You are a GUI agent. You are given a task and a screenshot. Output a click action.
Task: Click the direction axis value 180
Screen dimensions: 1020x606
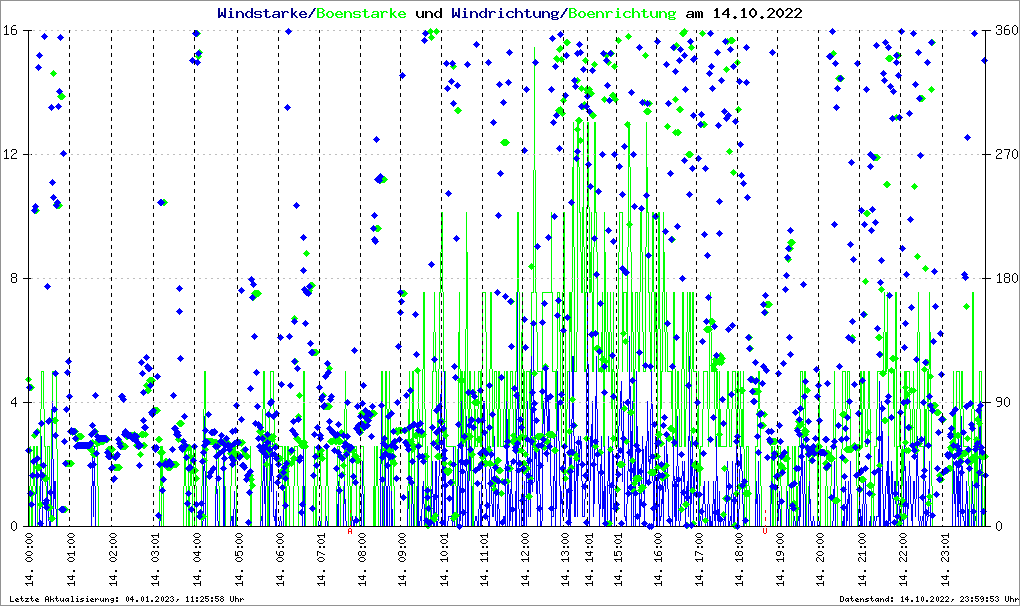1007,278
